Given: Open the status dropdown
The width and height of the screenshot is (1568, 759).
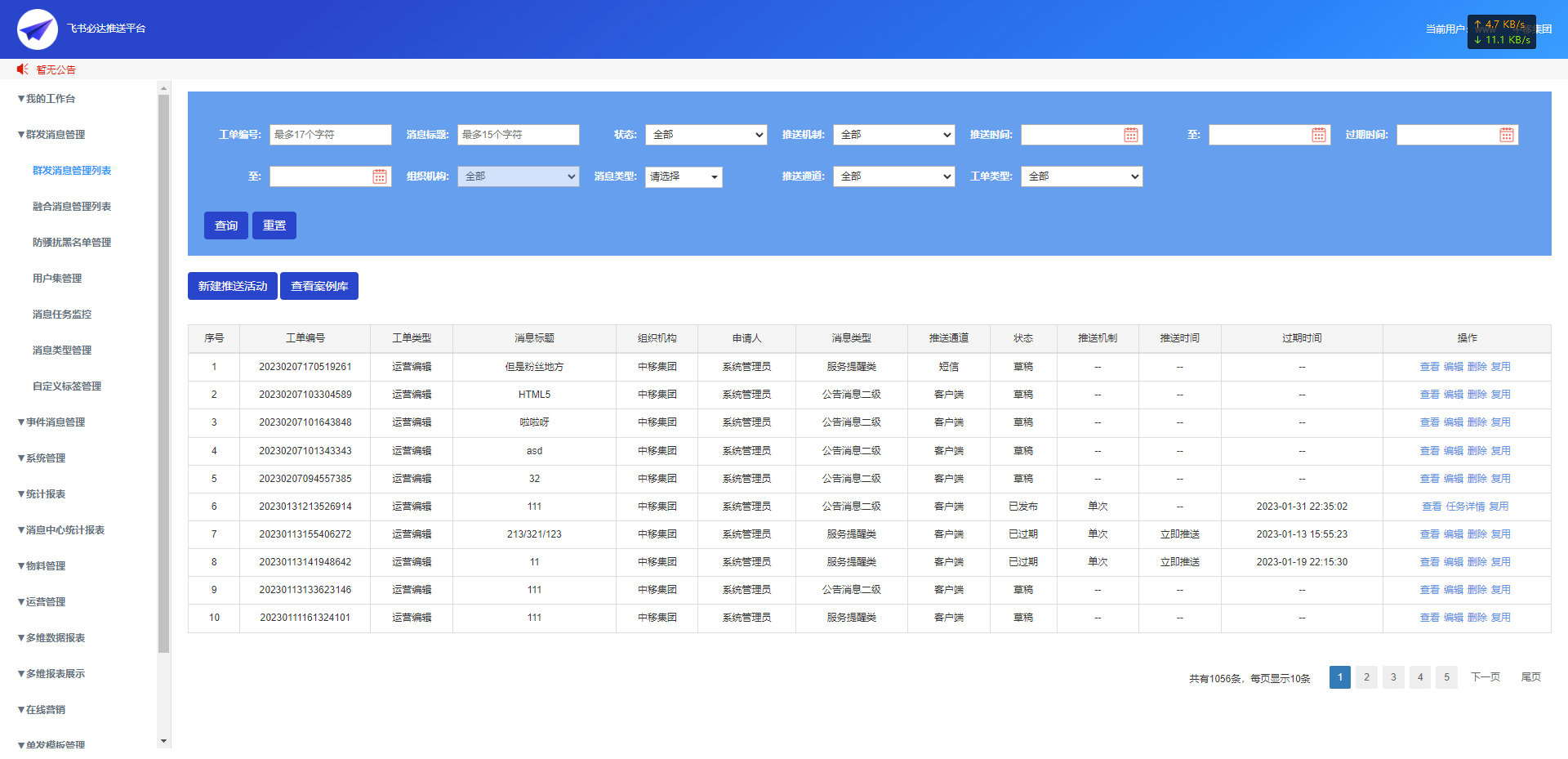Looking at the screenshot, I should [706, 135].
